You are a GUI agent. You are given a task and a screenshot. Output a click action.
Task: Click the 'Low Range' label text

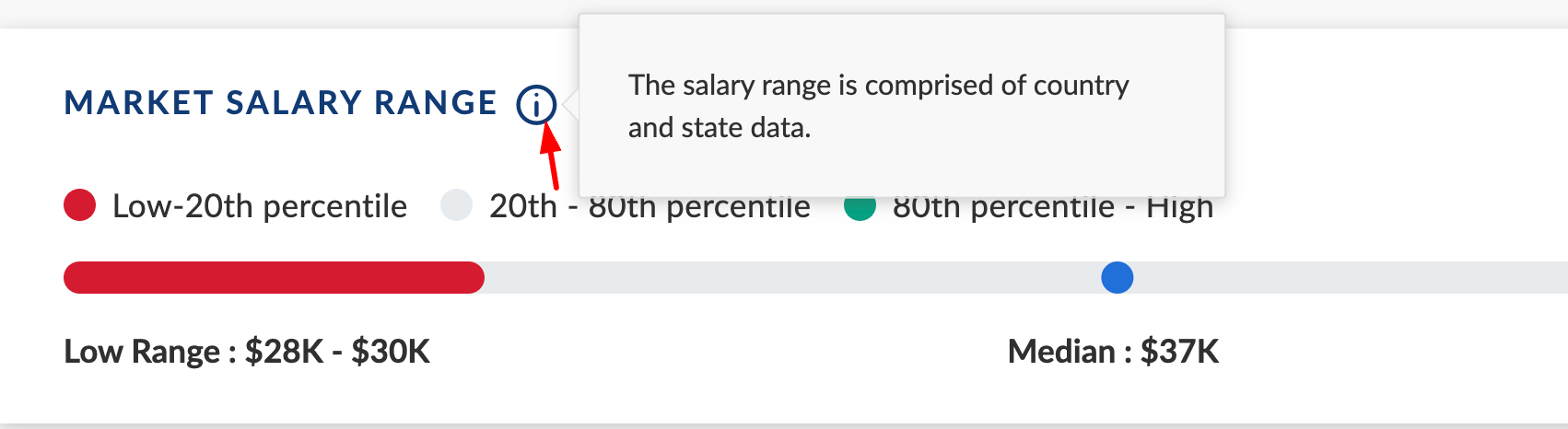point(142,352)
